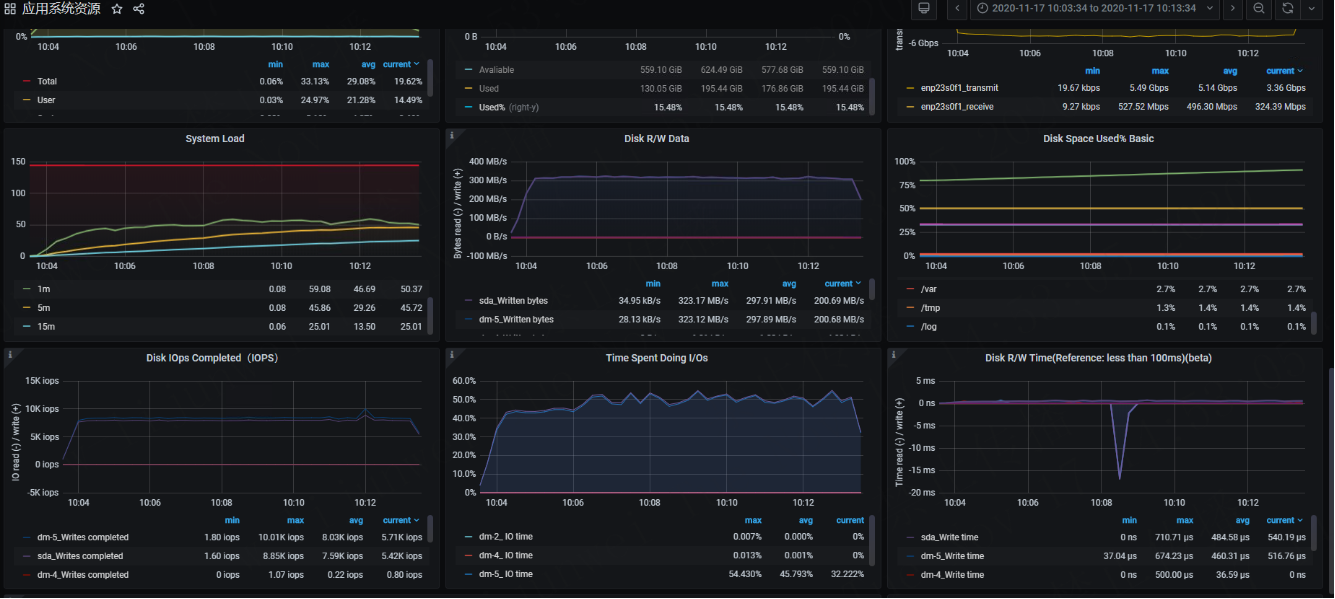Expand the refresh interval dropdown
1335x599 pixels.
1311,9
